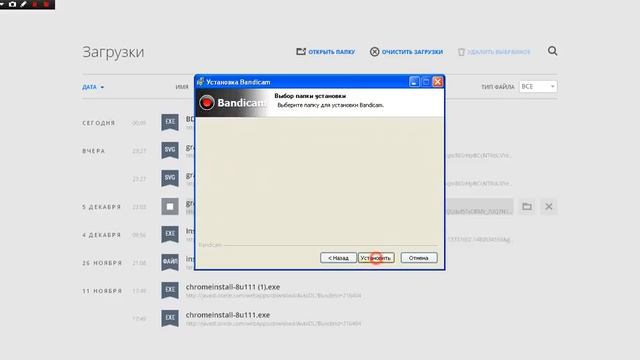Click the Загрузки page heading

(x=113, y=52)
